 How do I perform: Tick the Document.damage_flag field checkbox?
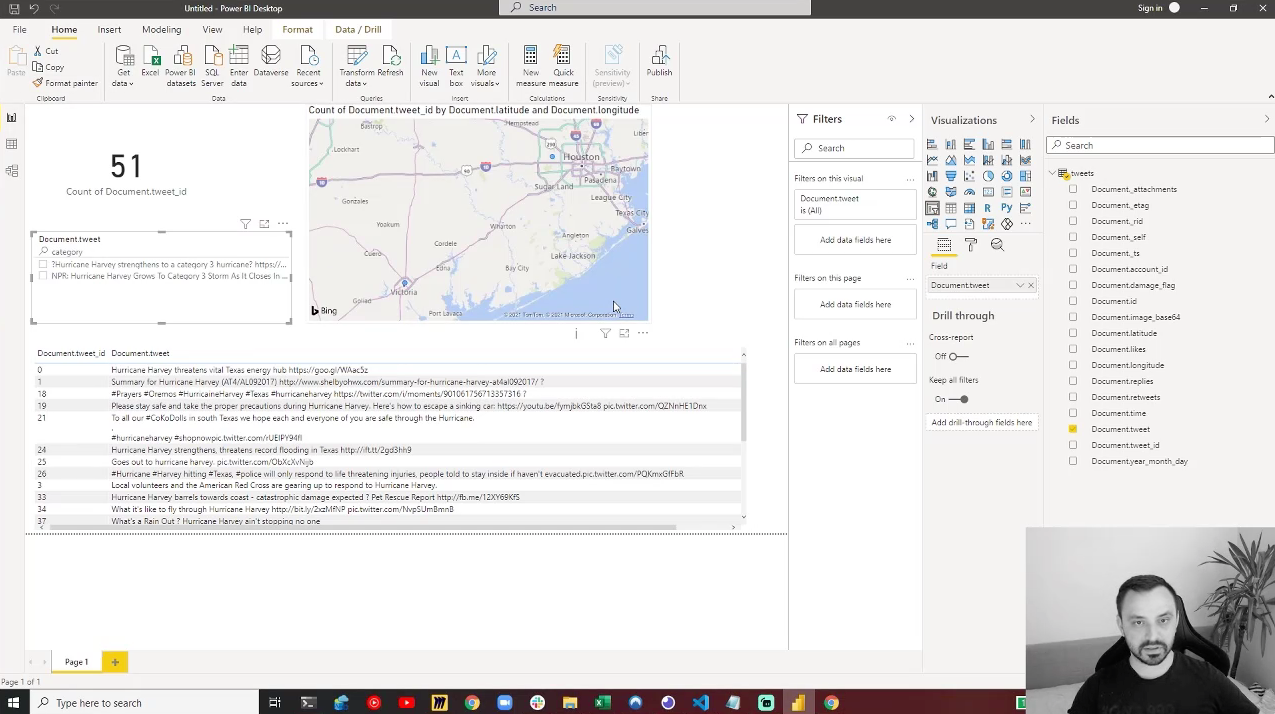[1073, 285]
